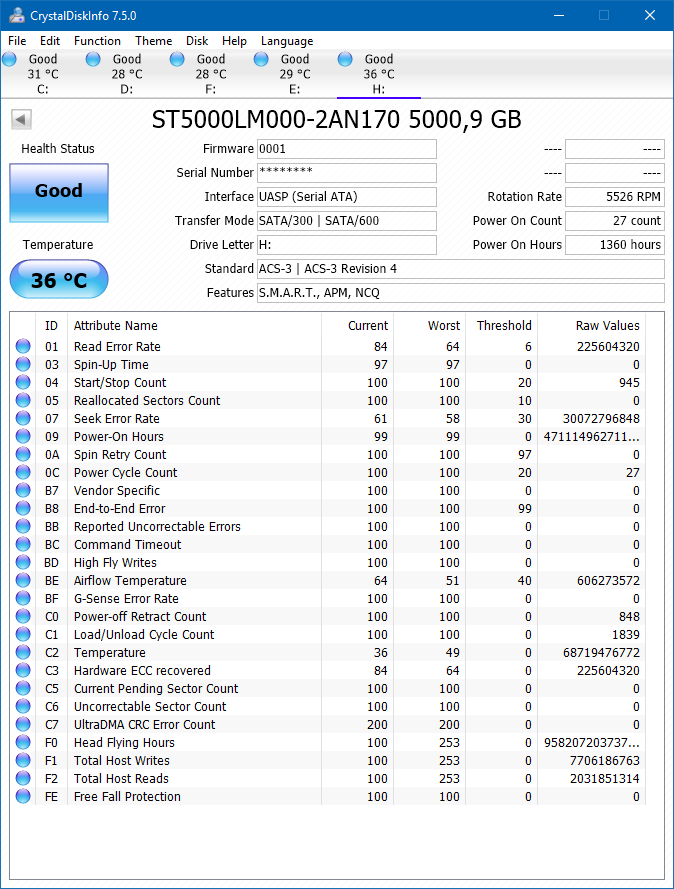Image resolution: width=674 pixels, height=889 pixels.
Task: Click status icon for Airflow Temperature
Action: (23, 580)
